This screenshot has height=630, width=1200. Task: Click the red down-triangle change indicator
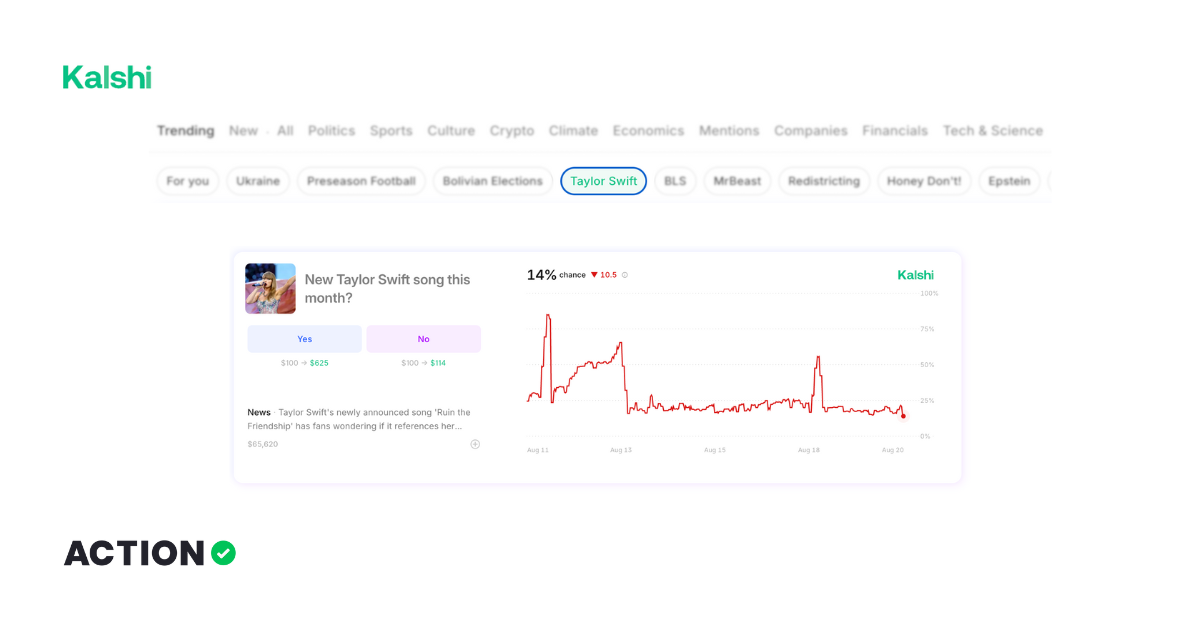click(x=594, y=275)
